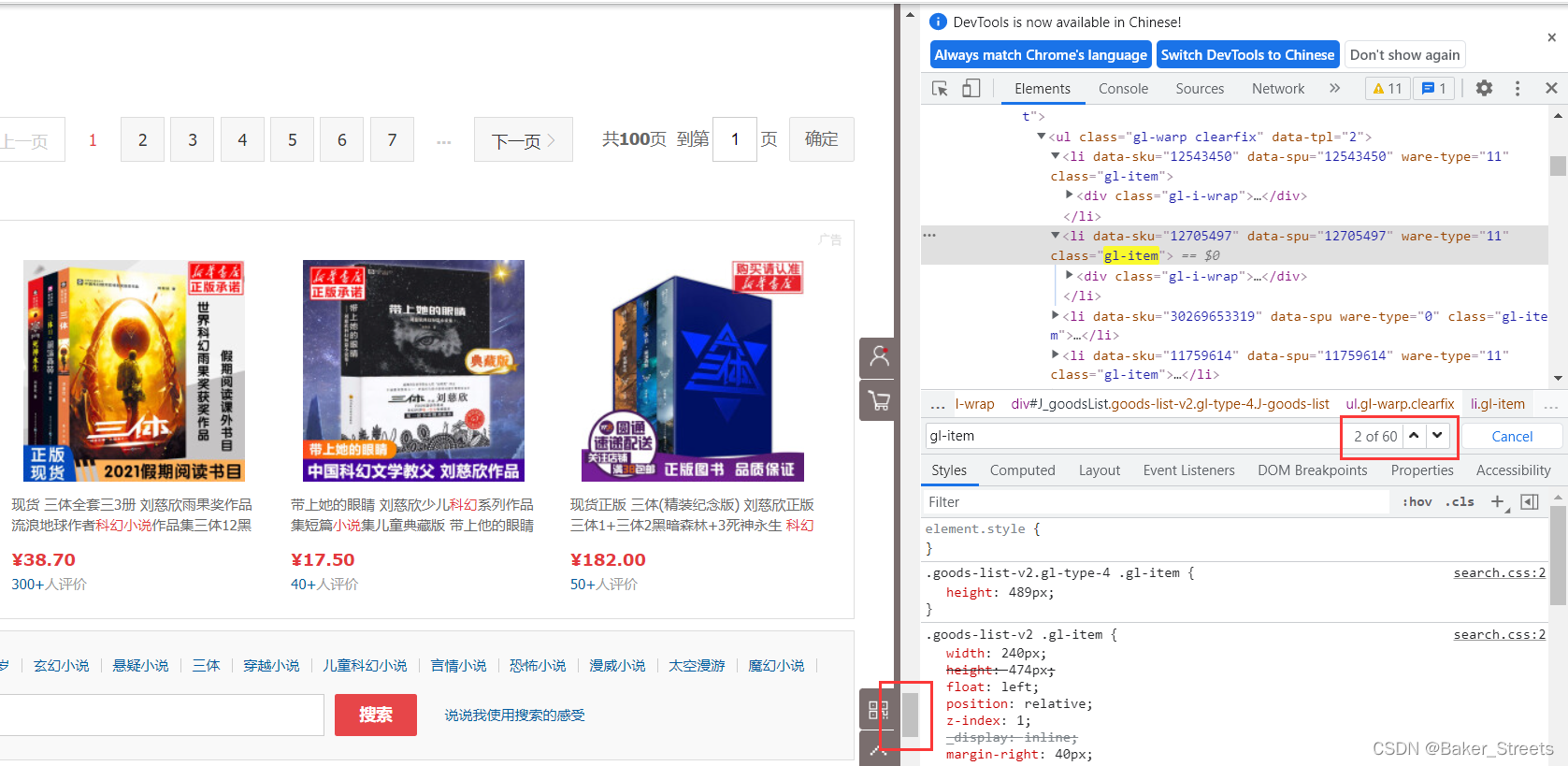Toggle the .cls class editor
Screen dimensions: 1568x766
pos(1460,502)
